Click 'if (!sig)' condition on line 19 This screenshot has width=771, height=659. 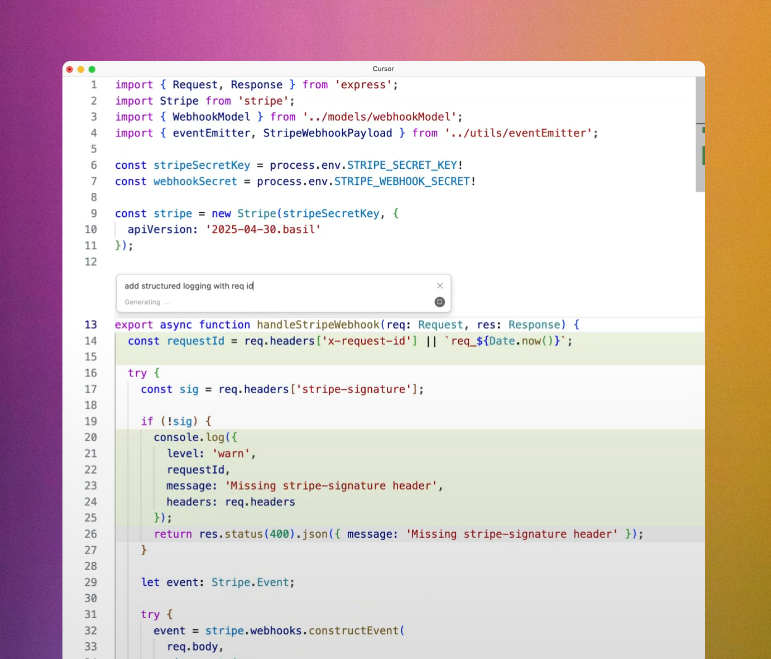click(x=169, y=421)
